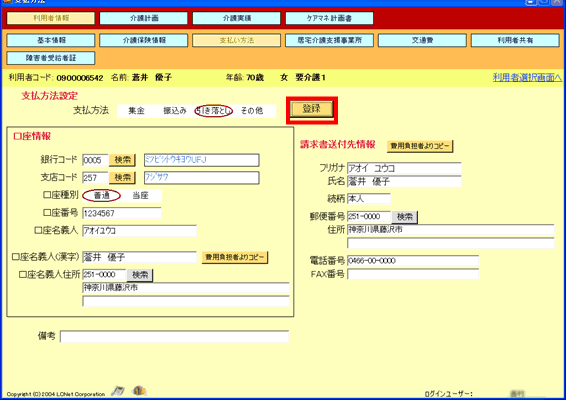Image resolution: width=567 pixels, height=401 pixels.
Task: Search by bank code with 検索
Action: [123, 160]
